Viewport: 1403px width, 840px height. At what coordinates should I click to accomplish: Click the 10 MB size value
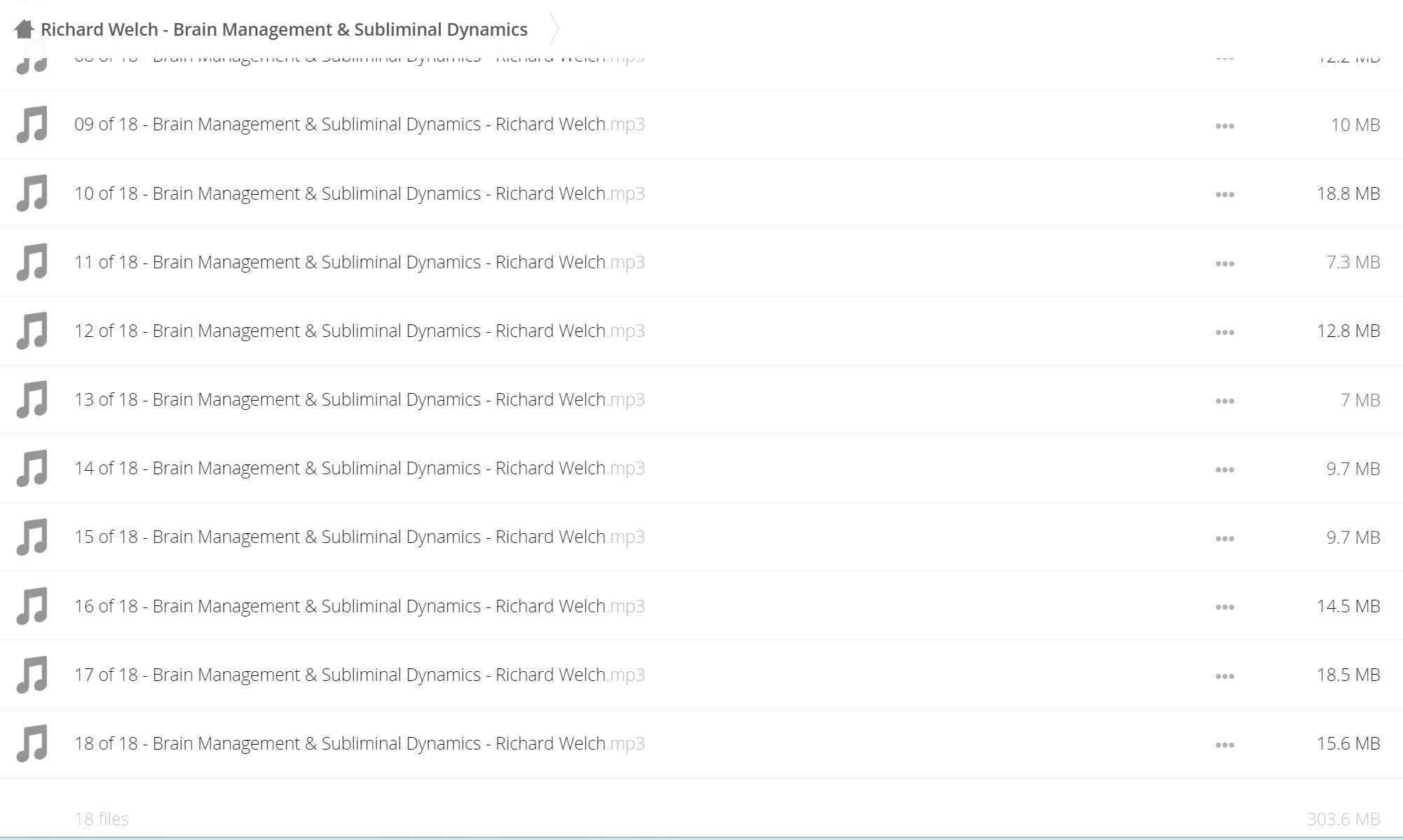pyautogui.click(x=1355, y=125)
